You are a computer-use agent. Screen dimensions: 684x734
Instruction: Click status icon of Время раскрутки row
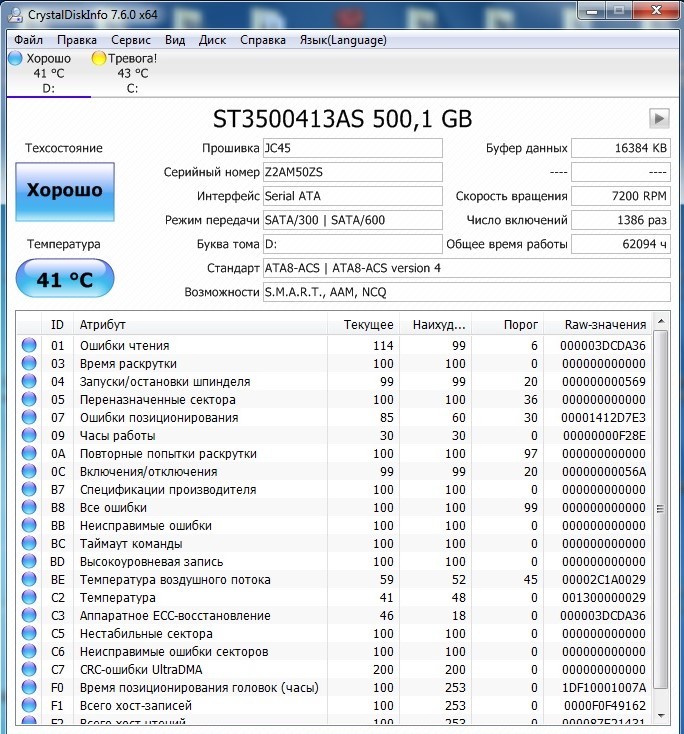(29, 363)
